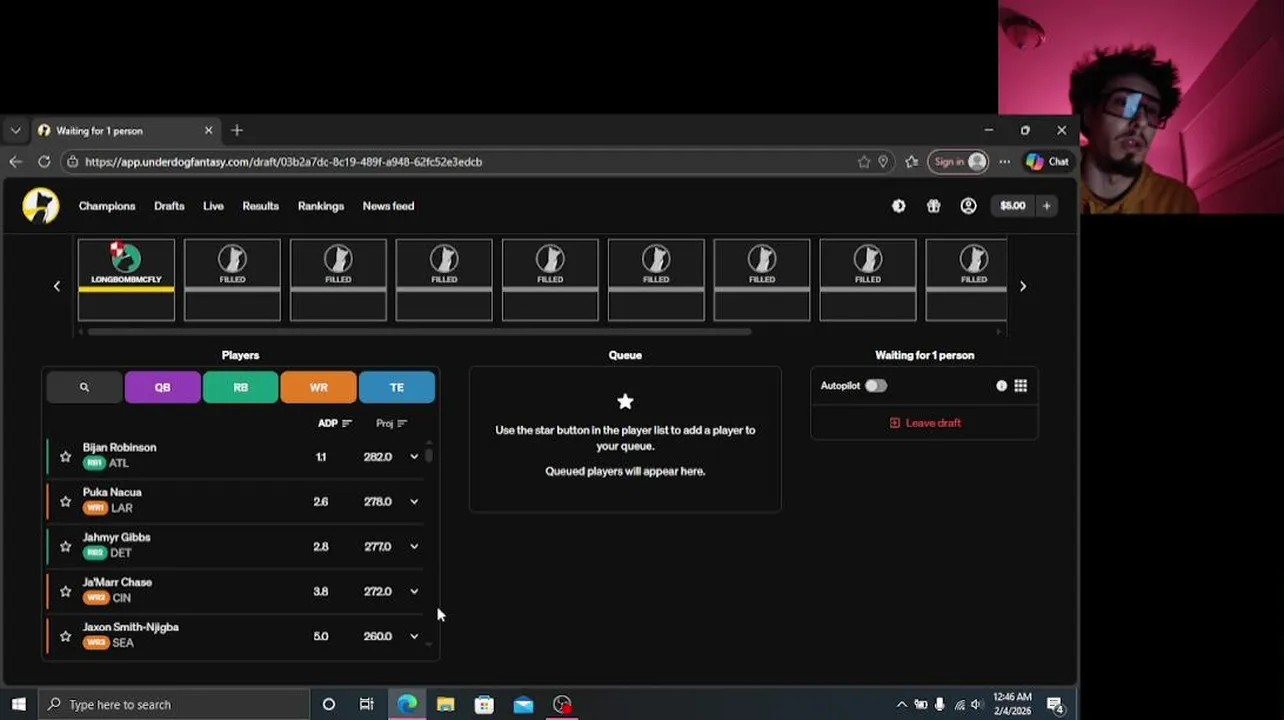
Task: Open the notifications action center
Action: coord(1054,704)
